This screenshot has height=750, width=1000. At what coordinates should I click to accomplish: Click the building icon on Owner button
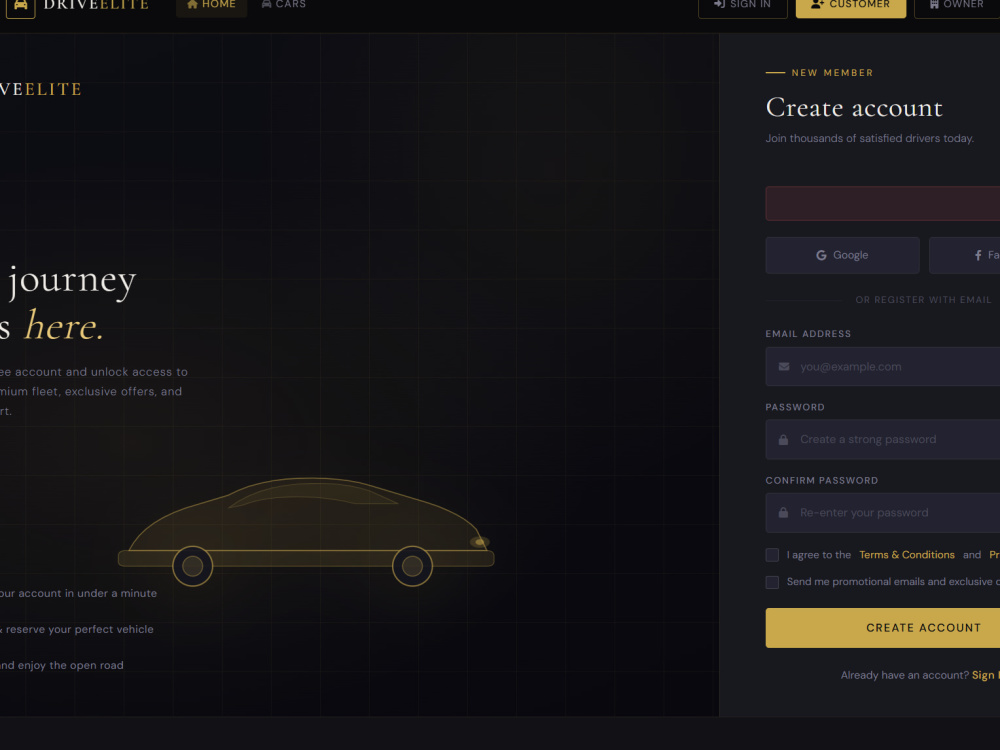(x=934, y=4)
